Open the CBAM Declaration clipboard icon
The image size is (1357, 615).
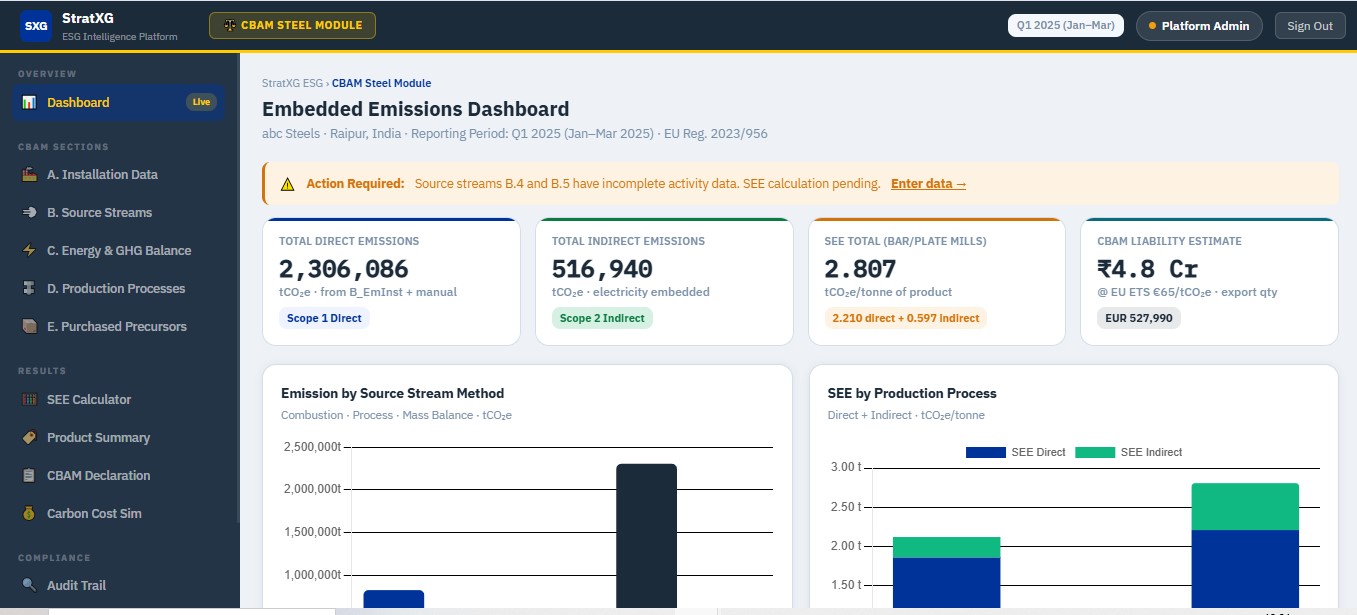29,475
